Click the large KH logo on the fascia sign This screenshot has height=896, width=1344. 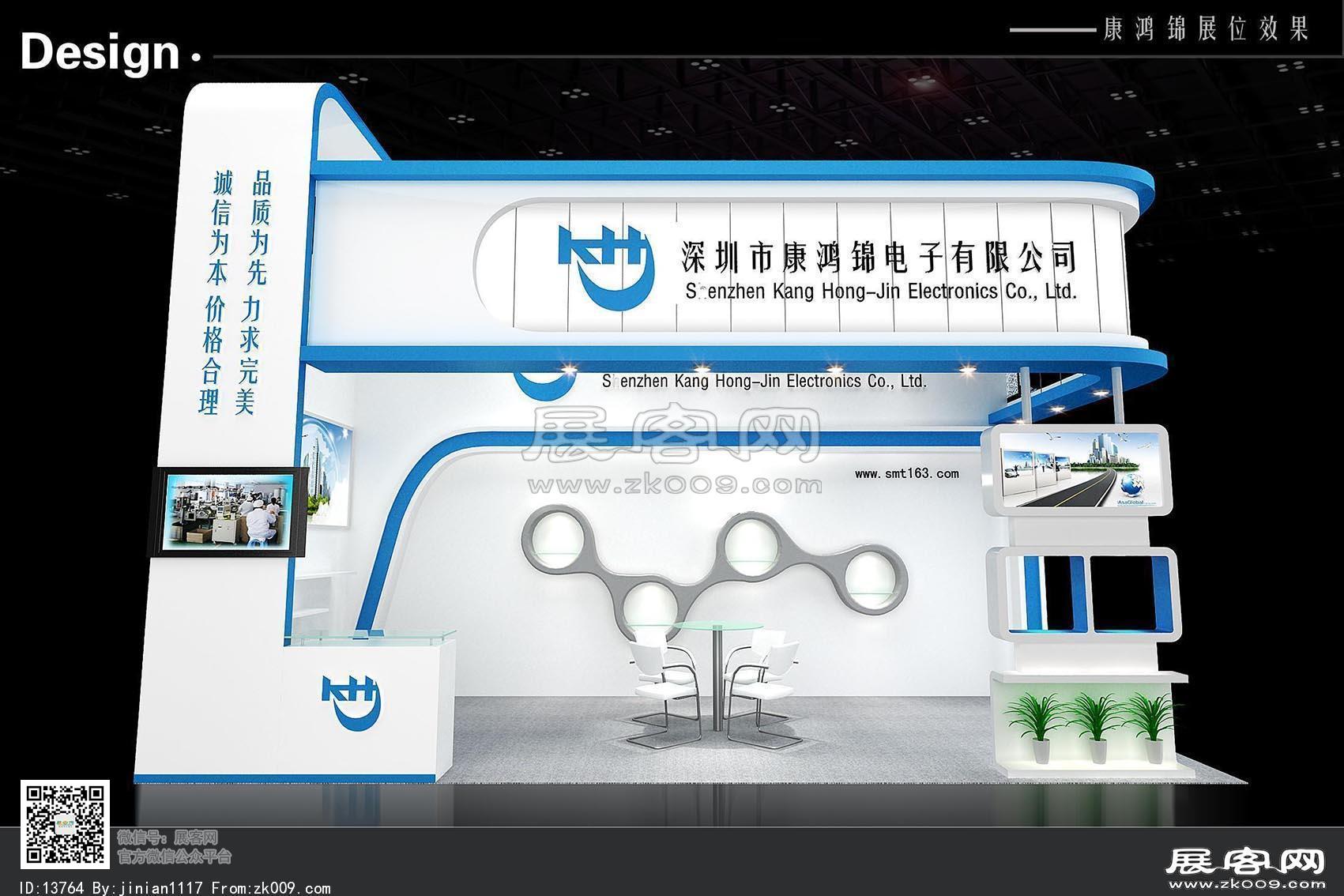(607, 269)
